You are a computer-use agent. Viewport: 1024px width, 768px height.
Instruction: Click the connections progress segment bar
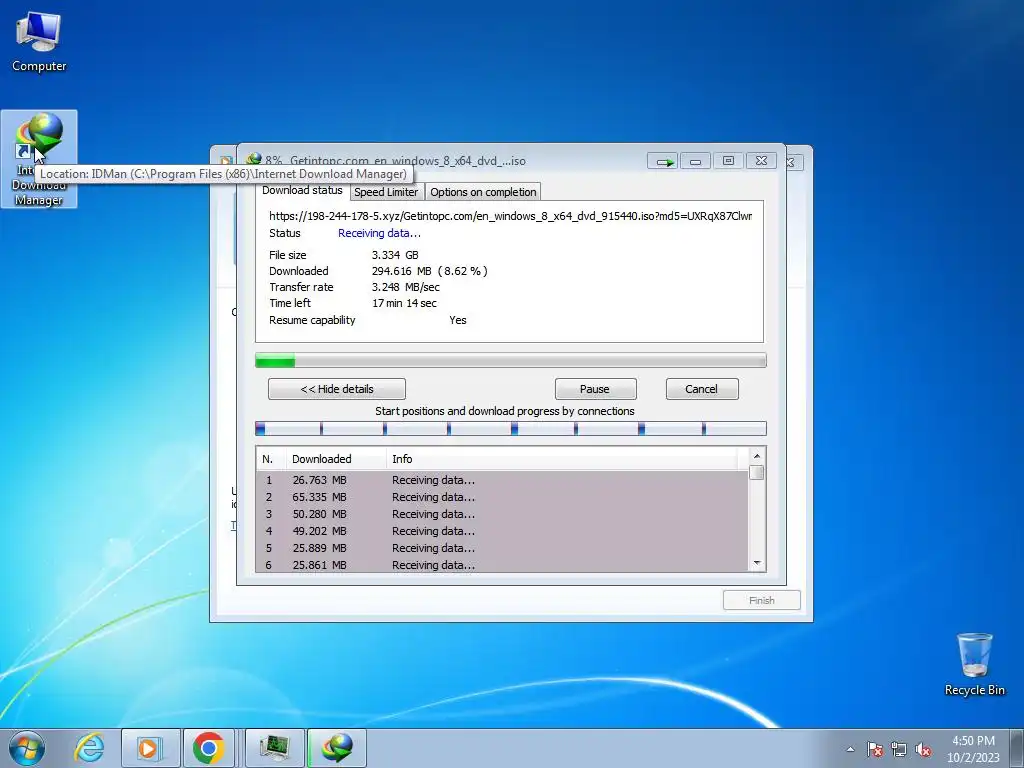pos(510,429)
